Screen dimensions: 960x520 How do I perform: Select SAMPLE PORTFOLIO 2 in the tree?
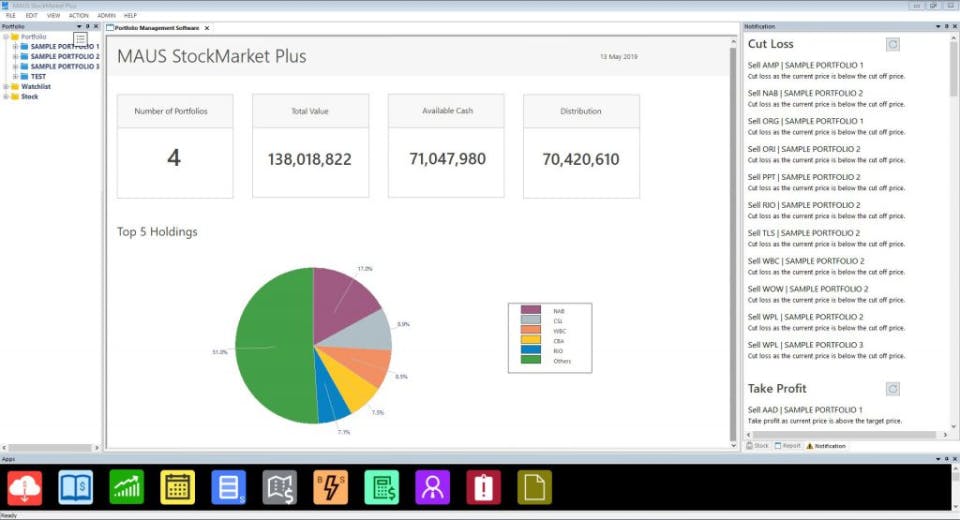point(65,56)
